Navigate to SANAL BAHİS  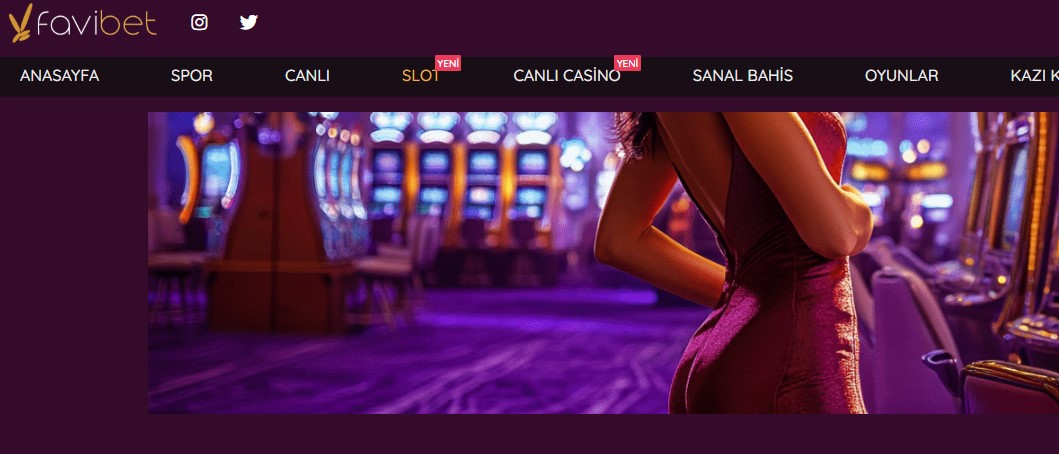(x=742, y=76)
